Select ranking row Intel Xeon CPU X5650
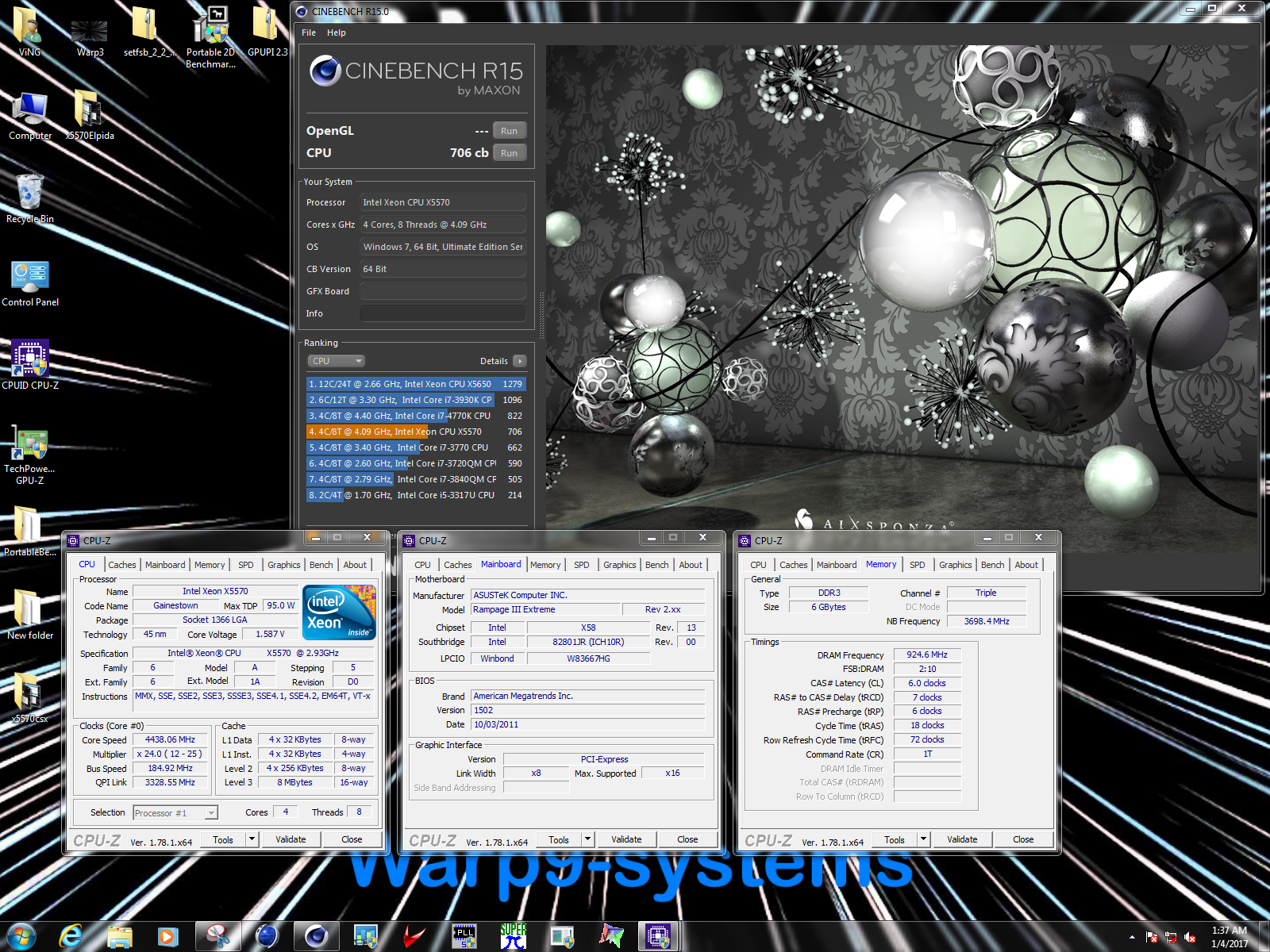This screenshot has width=1270, height=952. click(x=416, y=384)
